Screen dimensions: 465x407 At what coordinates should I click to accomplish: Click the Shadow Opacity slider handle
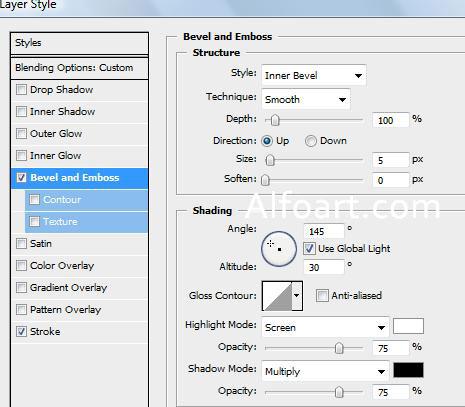[x=339, y=392]
